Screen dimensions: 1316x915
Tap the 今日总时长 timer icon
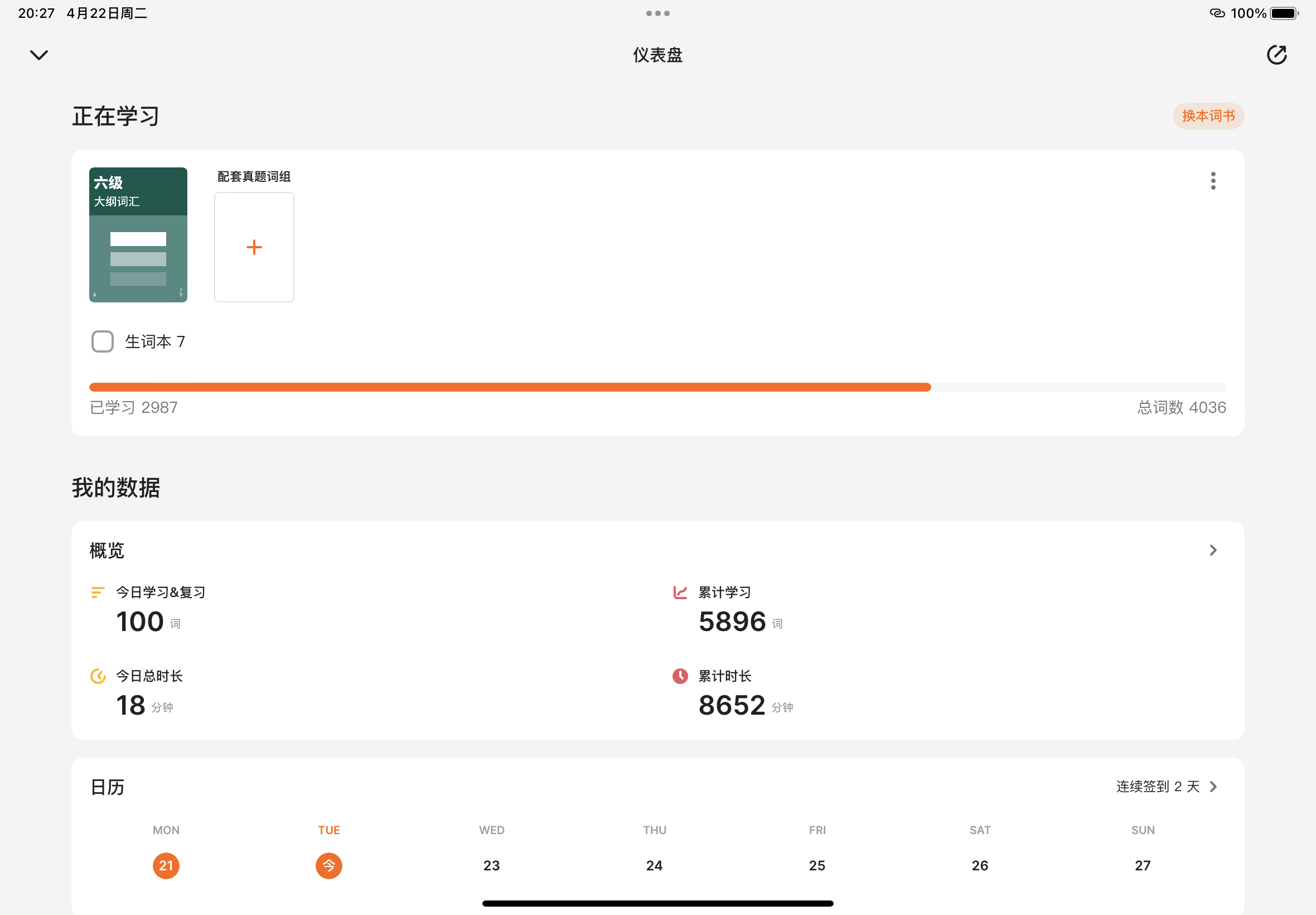[x=98, y=677]
